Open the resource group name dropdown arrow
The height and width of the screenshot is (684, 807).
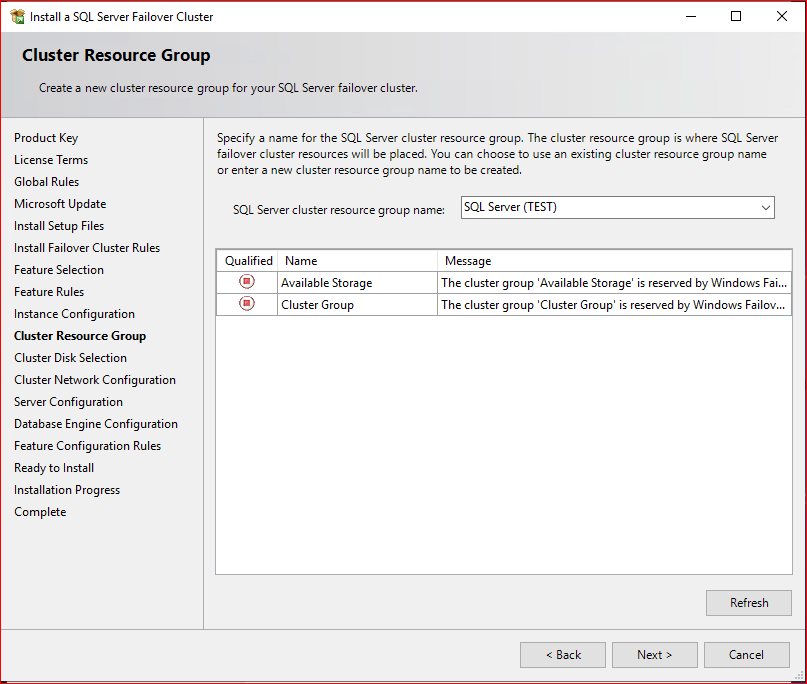point(766,207)
